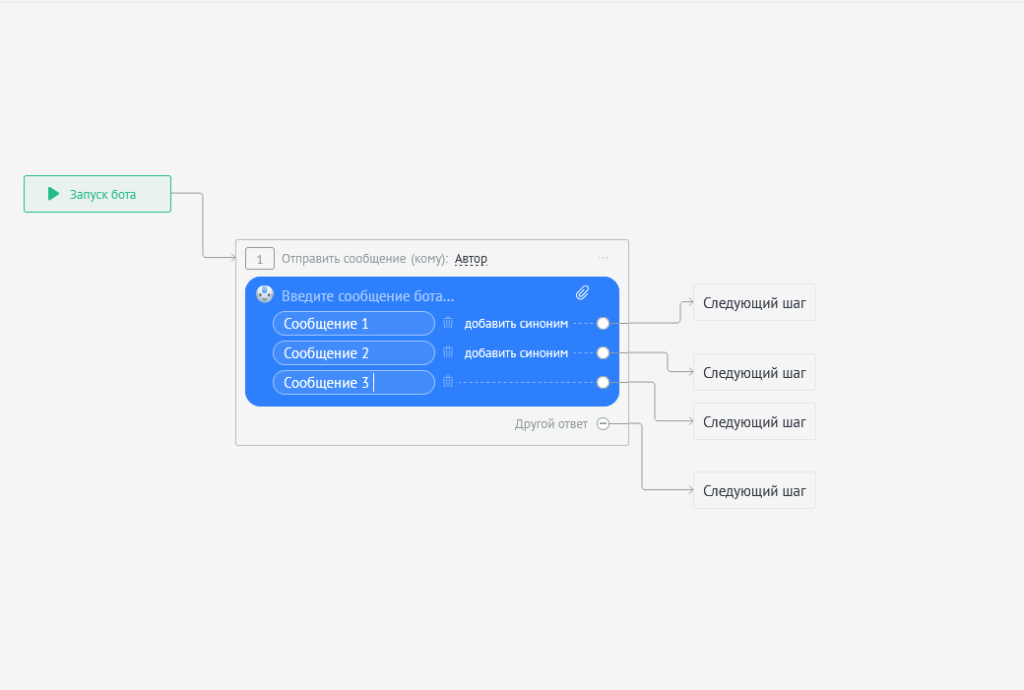This screenshot has width=1024, height=690.
Task: Edit the Сообщение 2 button field
Action: coord(353,353)
